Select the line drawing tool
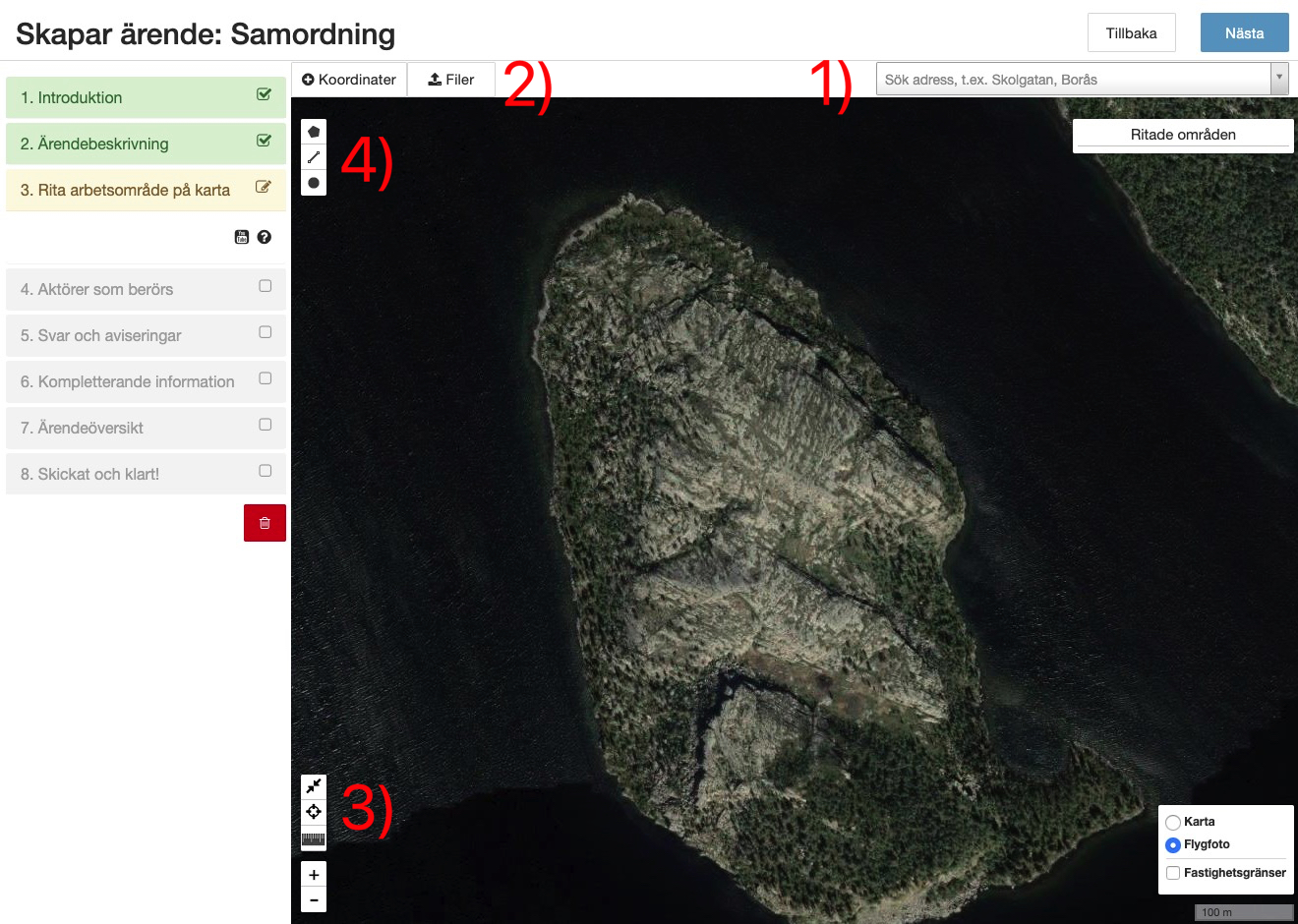The height and width of the screenshot is (924, 1298). 314,157
